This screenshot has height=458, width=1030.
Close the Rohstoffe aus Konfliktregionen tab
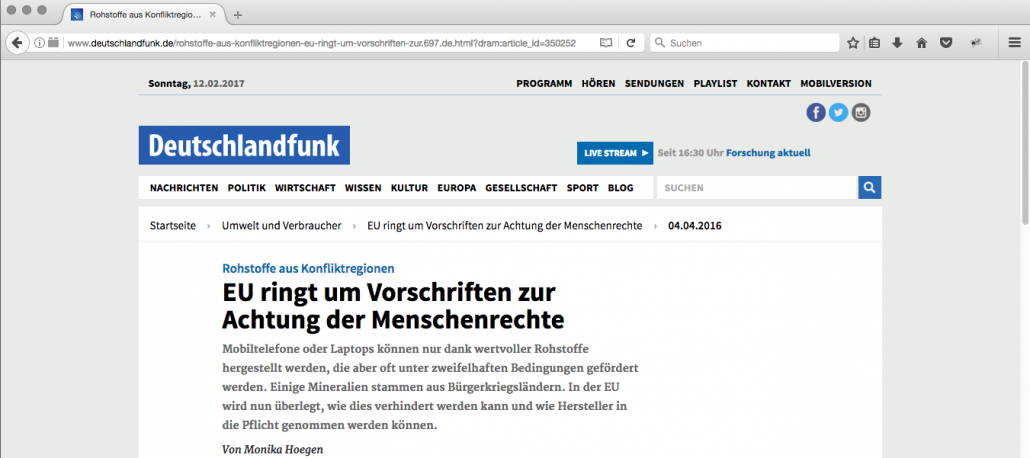pos(212,14)
